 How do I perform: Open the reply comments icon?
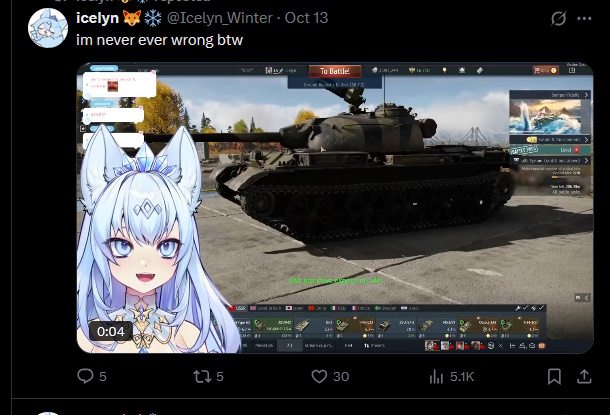(85, 376)
